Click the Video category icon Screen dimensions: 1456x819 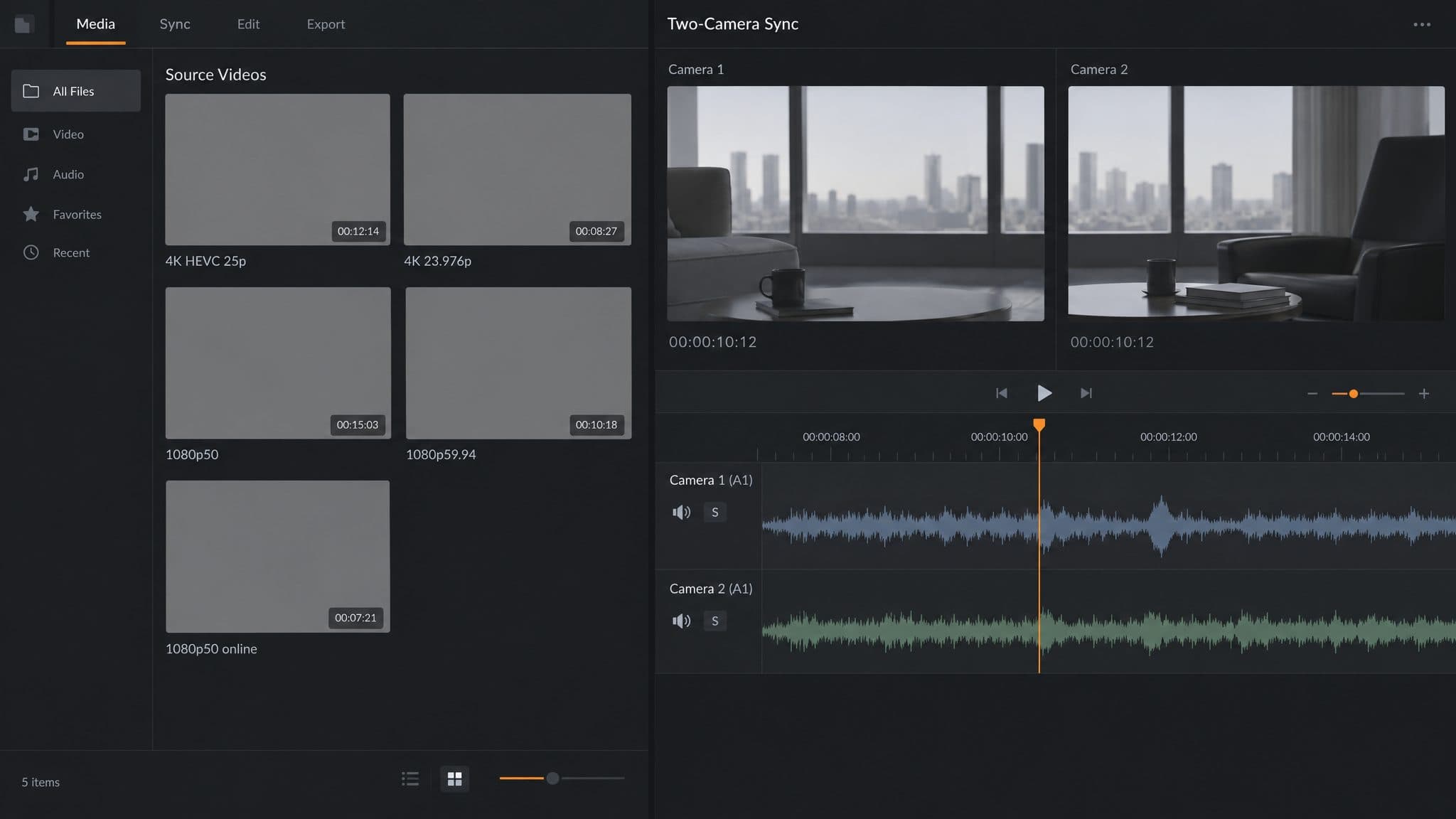[x=31, y=134]
